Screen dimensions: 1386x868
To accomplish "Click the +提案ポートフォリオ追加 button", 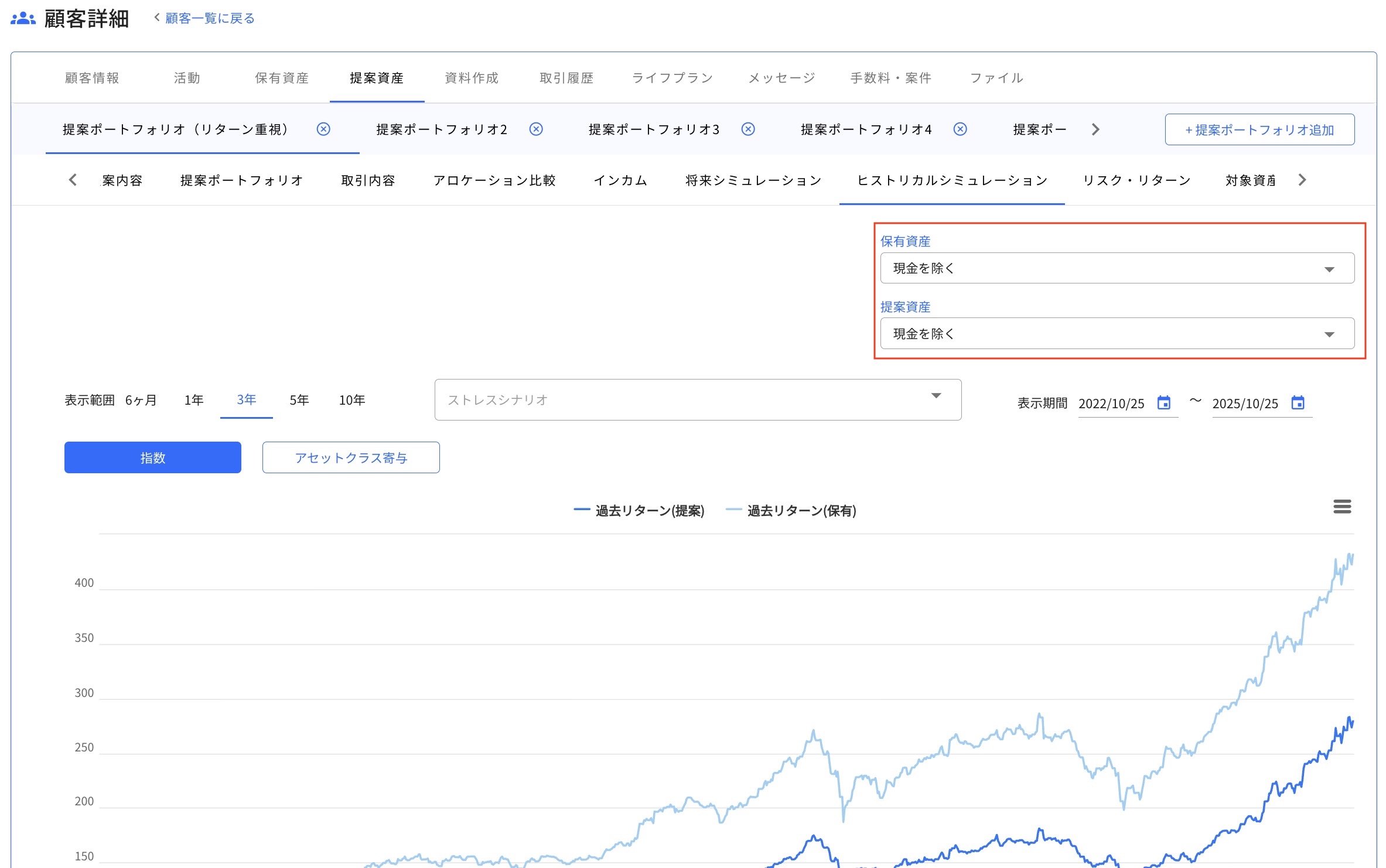I will (x=1259, y=129).
